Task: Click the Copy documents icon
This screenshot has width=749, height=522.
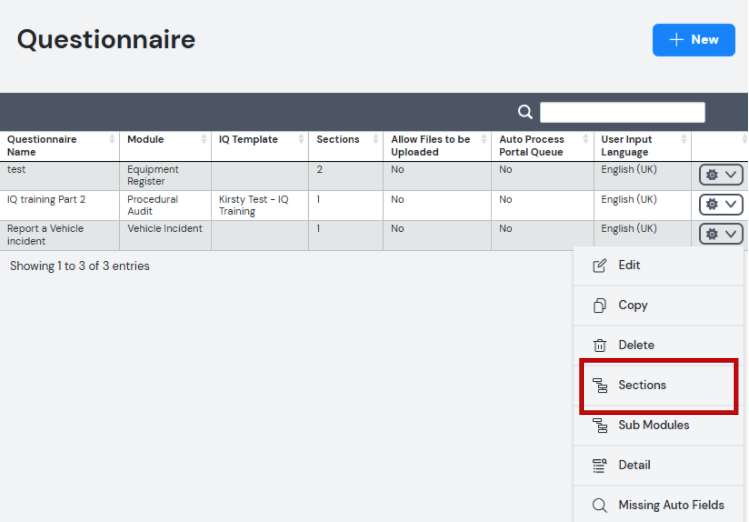Action: 599,305
